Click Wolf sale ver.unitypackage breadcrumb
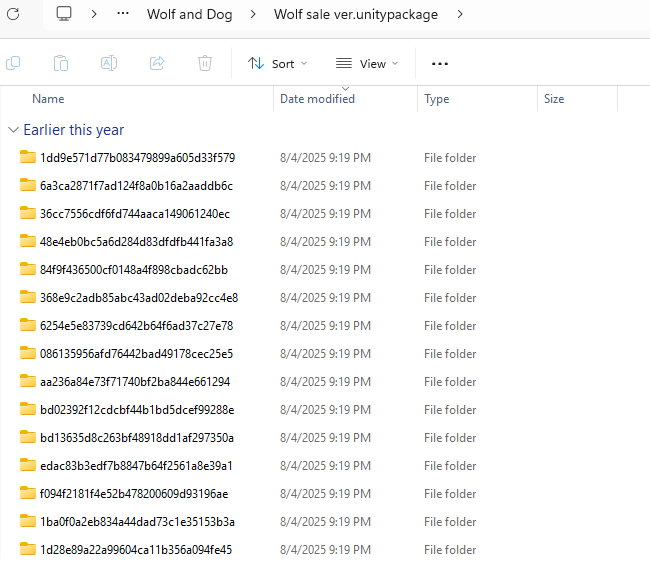Screen dimensions: 650x565 [x=356, y=14]
